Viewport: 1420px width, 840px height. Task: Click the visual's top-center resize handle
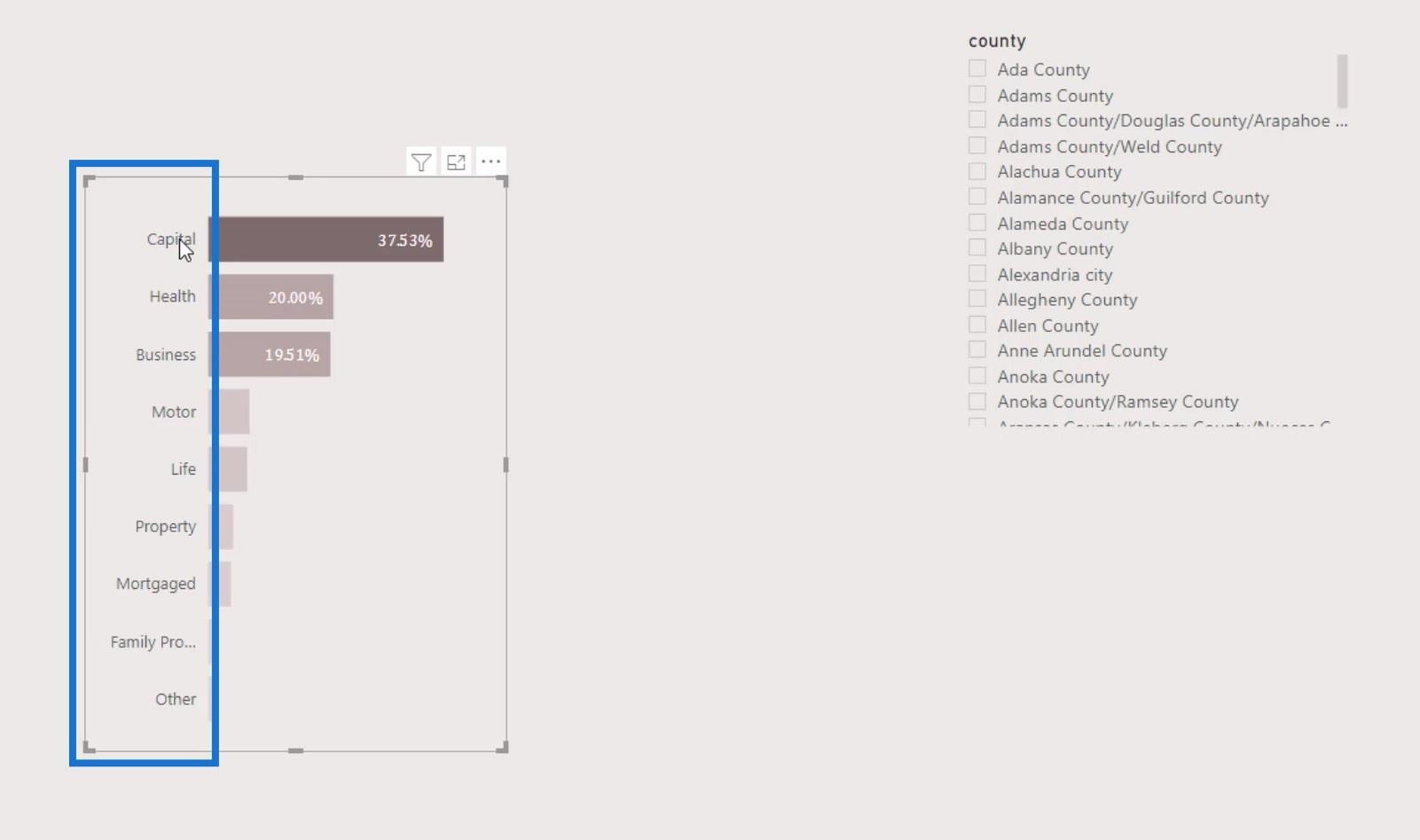point(295,177)
